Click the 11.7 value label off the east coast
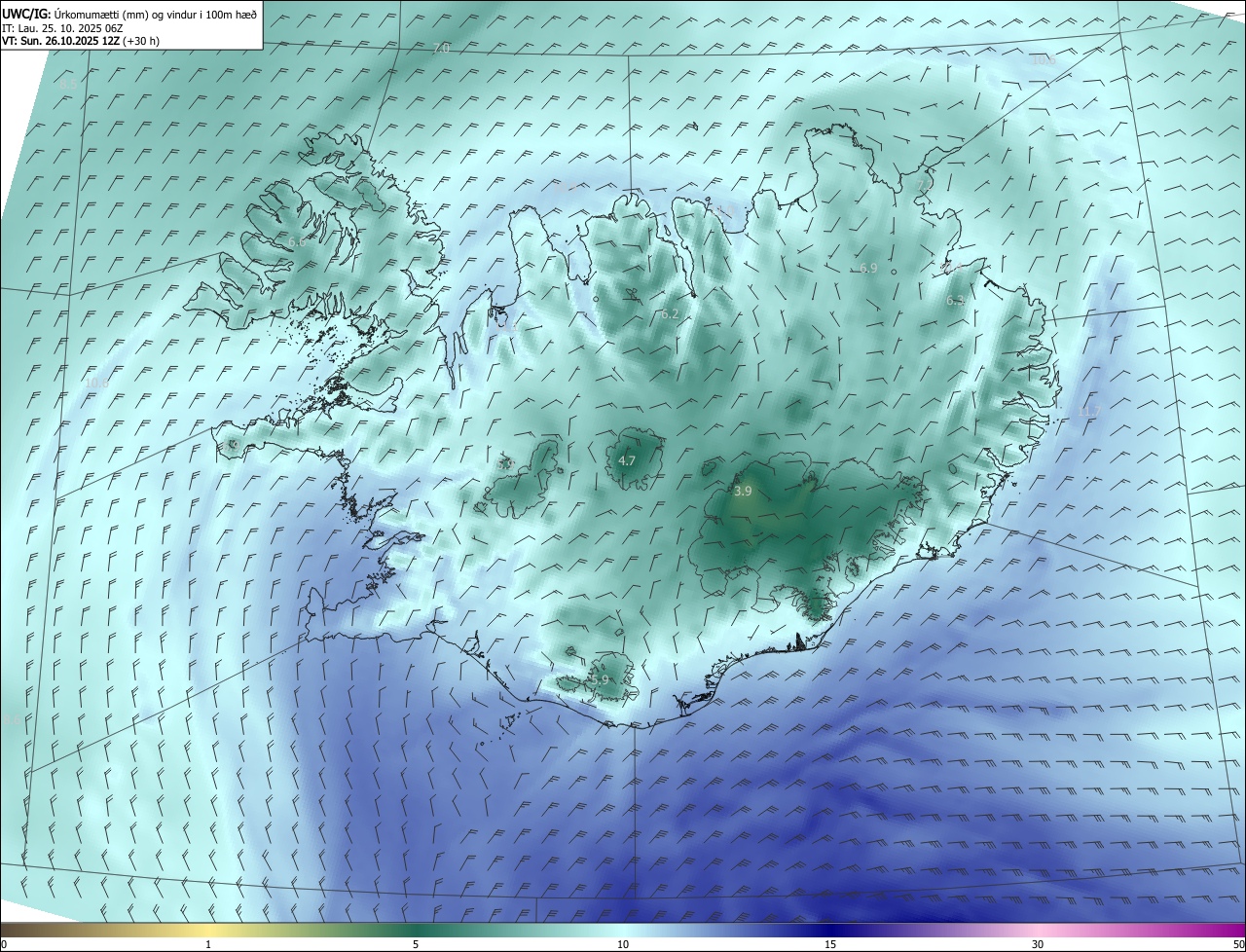Screen dimensions: 1246x952 point(1087,412)
